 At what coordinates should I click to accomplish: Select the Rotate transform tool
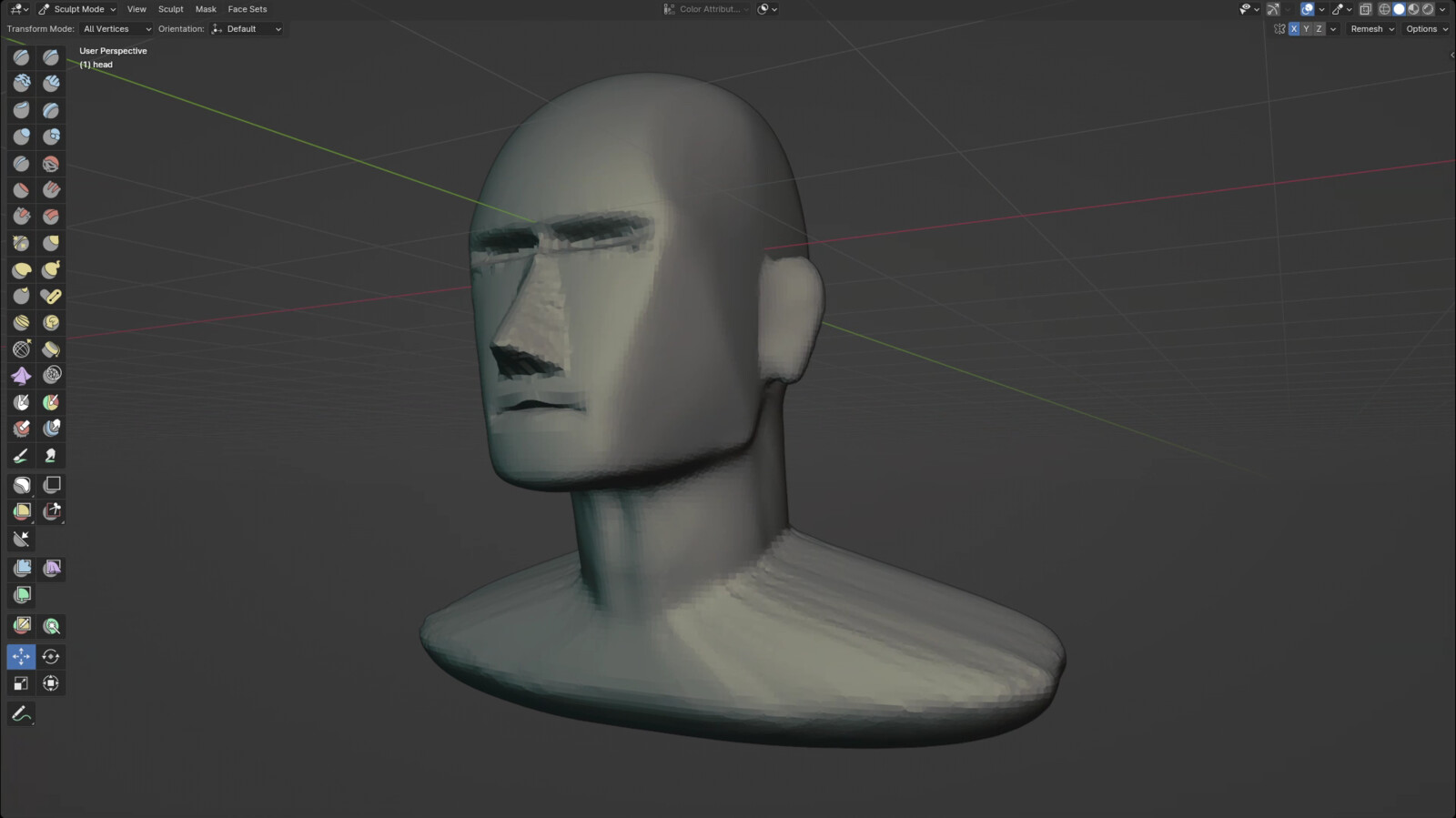click(x=51, y=656)
